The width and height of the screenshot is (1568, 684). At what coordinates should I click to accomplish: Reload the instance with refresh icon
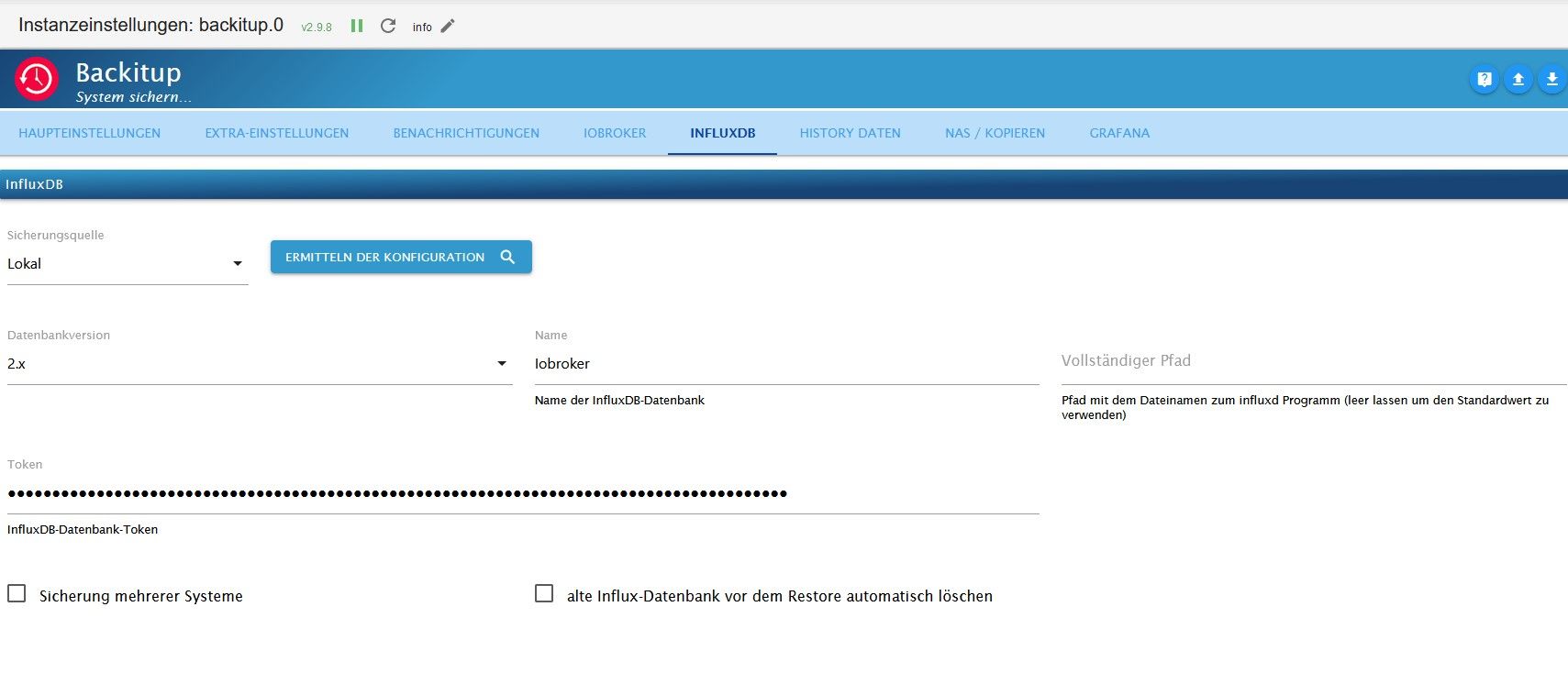point(388,26)
